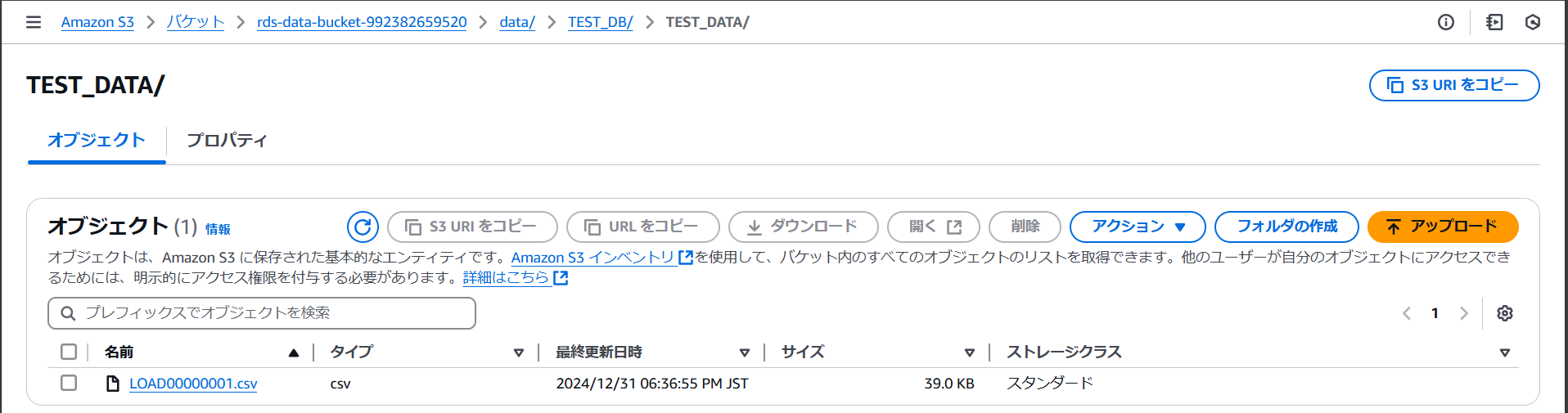The image size is (1568, 413).
Task: Switch to オブジェクト tab
Action: point(97,140)
